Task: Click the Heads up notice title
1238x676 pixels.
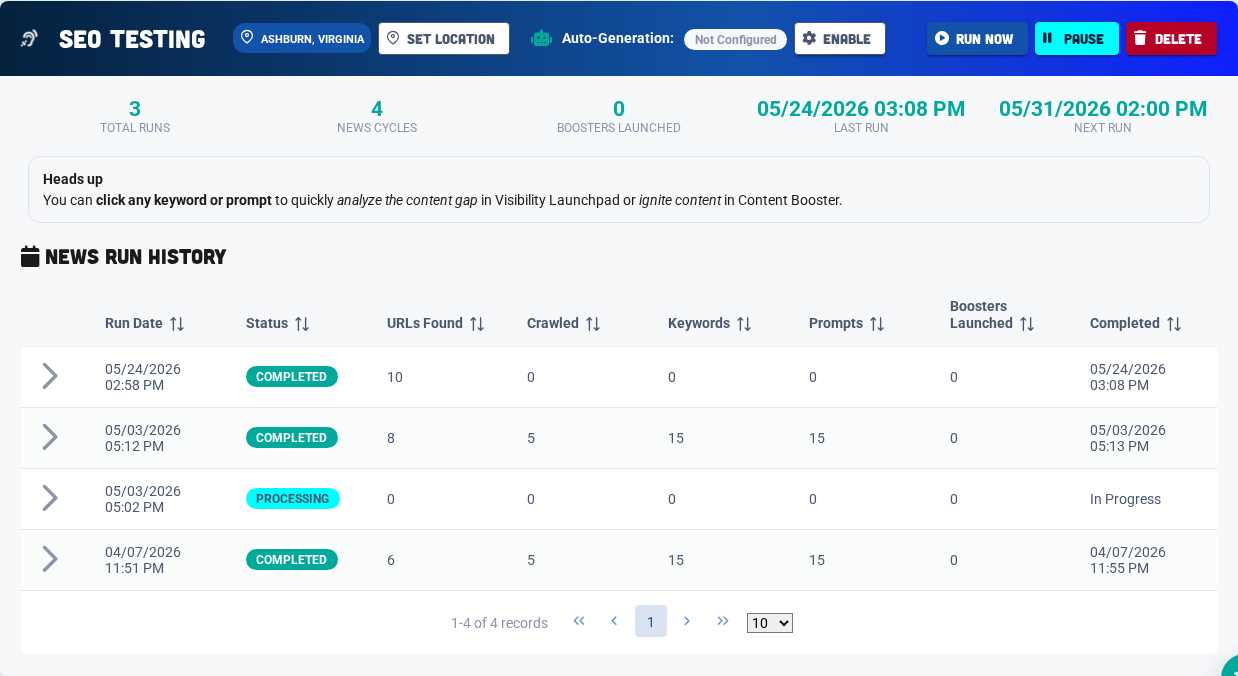Action: click(x=73, y=179)
